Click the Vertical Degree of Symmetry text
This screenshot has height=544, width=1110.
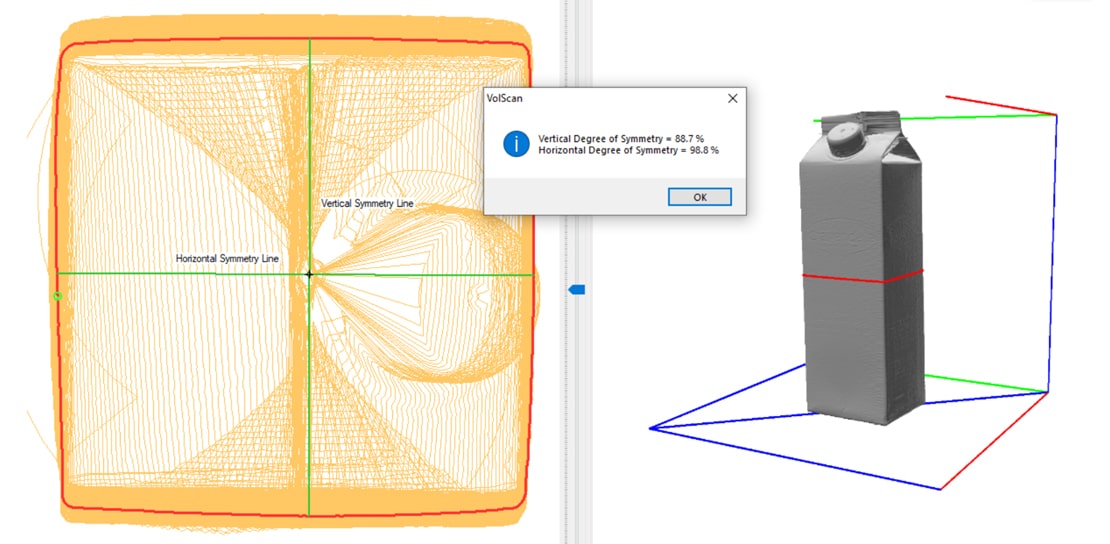click(x=628, y=138)
